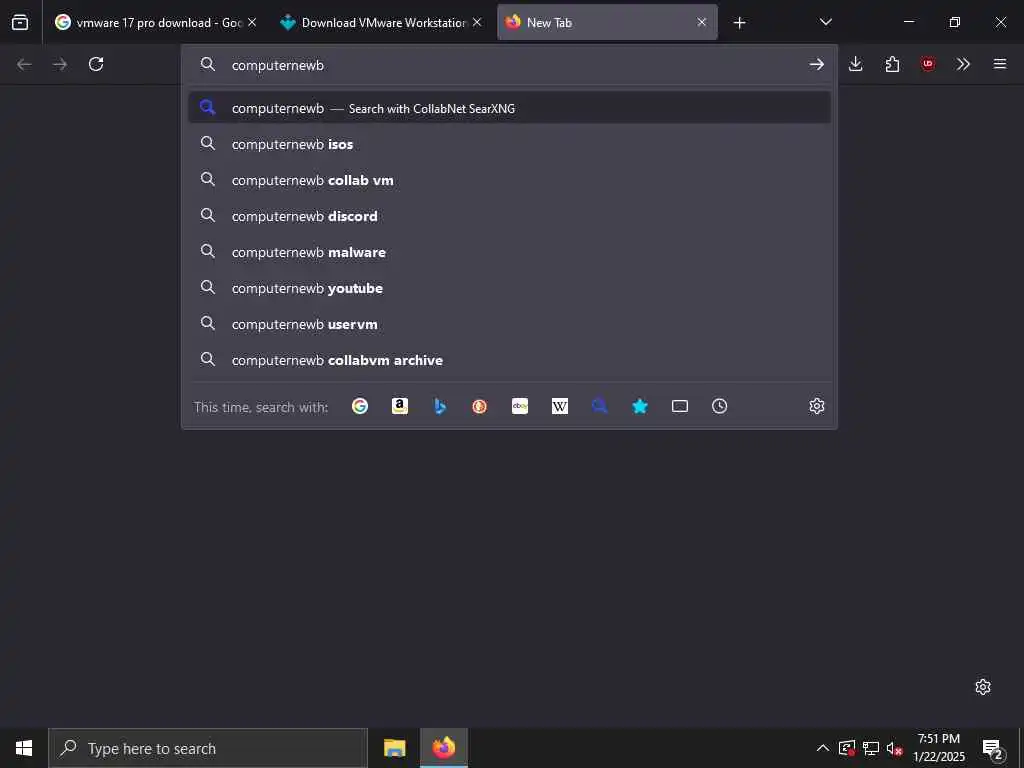Reload the current page
1024x768 pixels.
(x=96, y=64)
